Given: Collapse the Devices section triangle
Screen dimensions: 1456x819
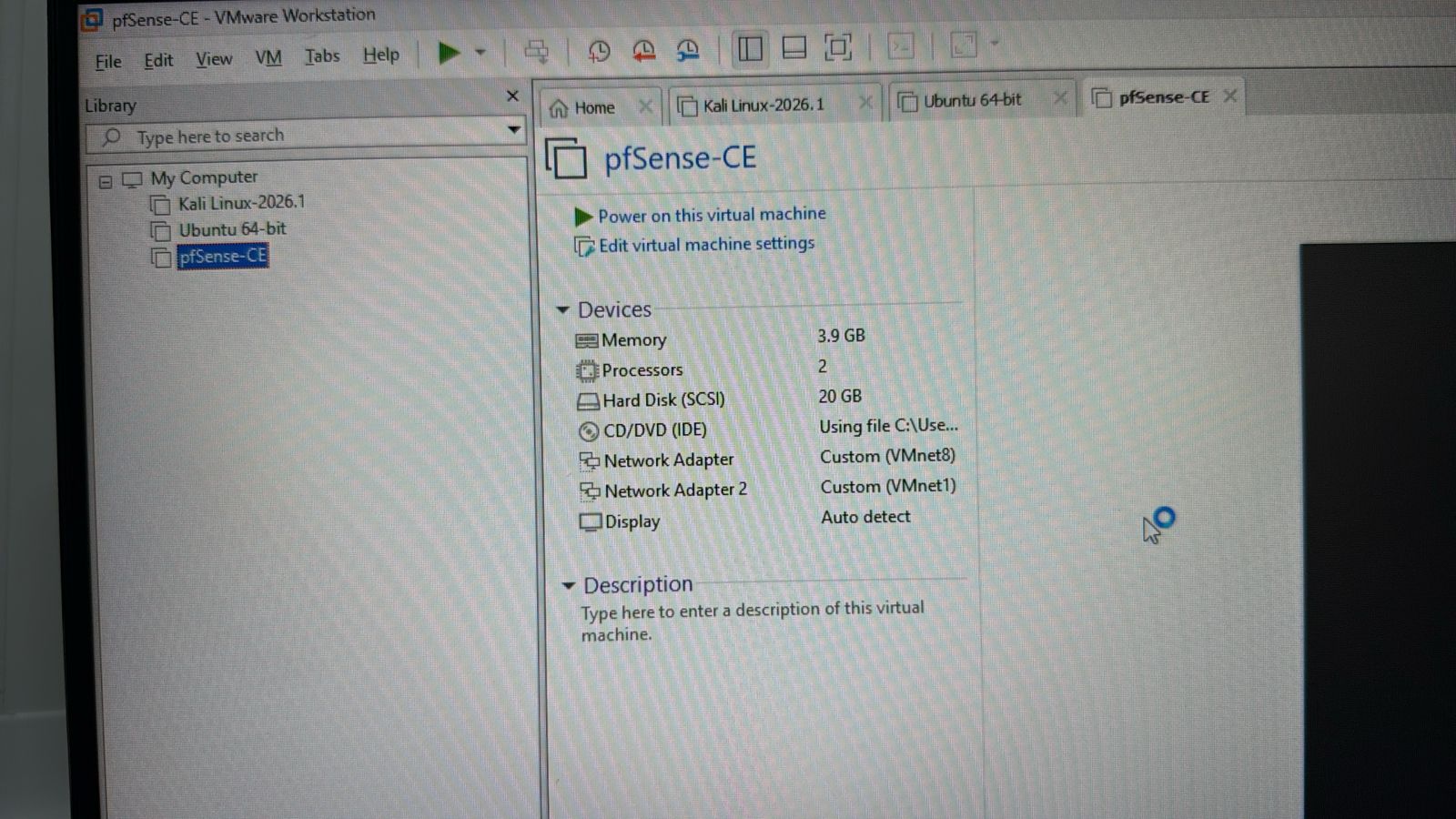Looking at the screenshot, I should pos(562,310).
